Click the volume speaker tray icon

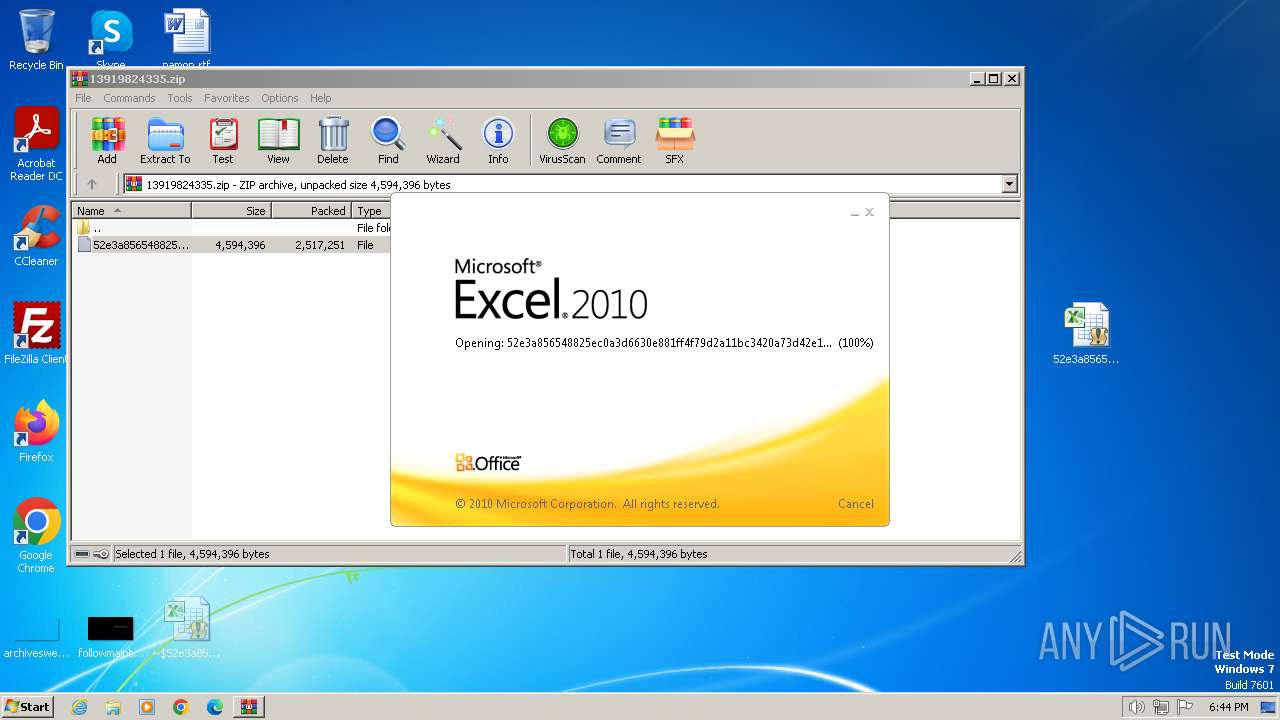[1136, 707]
